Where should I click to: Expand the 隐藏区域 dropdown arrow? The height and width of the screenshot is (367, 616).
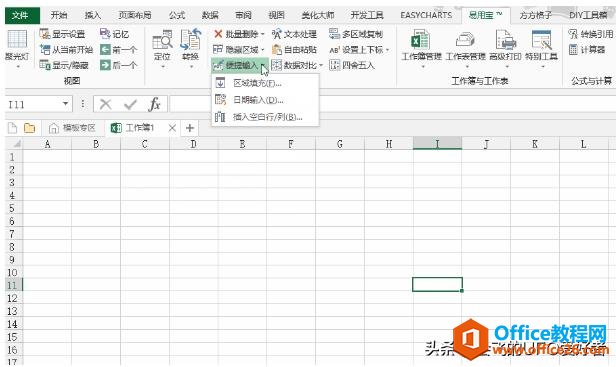click(262, 50)
